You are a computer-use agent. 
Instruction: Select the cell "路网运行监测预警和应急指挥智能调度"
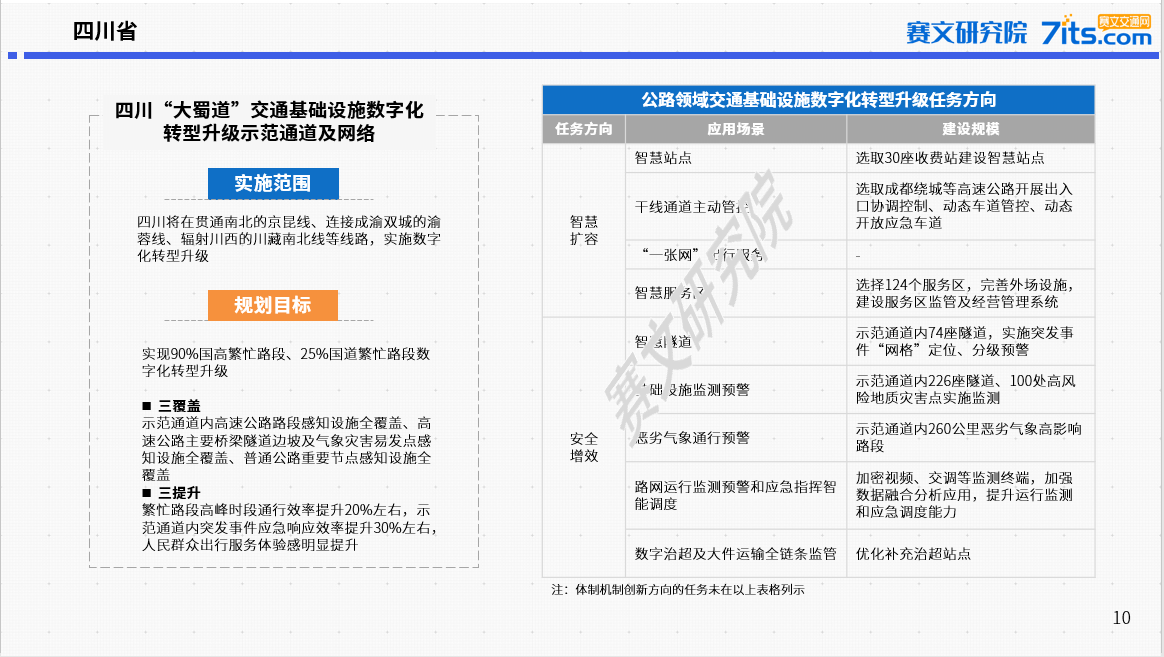(736, 496)
